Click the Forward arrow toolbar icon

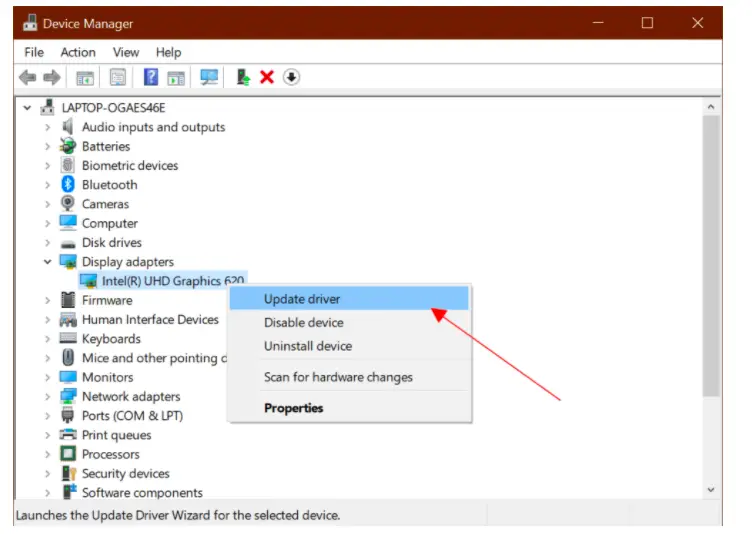(52, 77)
